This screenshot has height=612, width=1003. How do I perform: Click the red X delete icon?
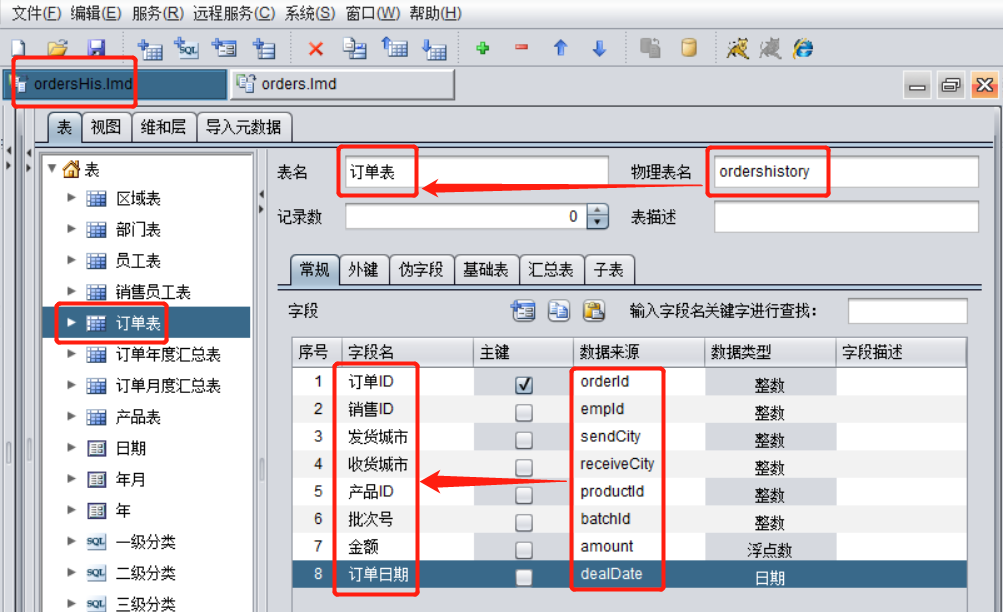click(x=315, y=49)
